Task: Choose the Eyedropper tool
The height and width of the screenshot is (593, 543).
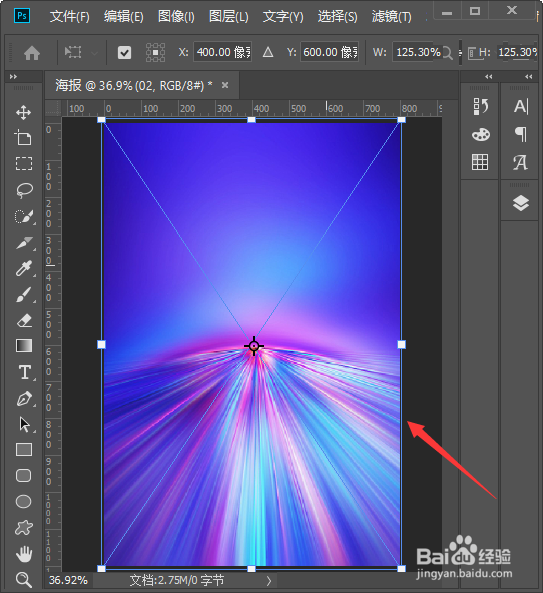Action: (x=24, y=269)
